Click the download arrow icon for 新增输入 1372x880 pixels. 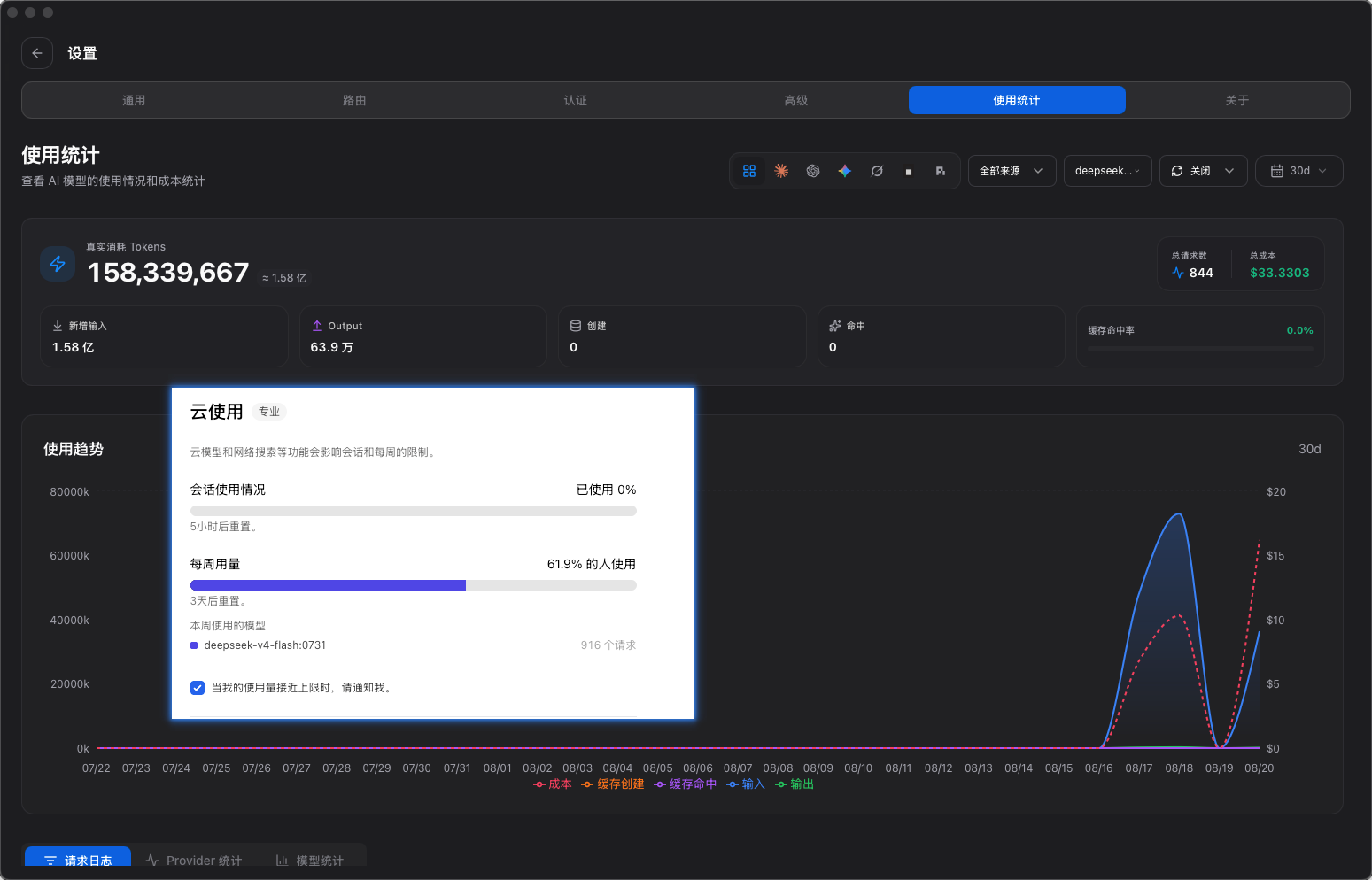(58, 326)
